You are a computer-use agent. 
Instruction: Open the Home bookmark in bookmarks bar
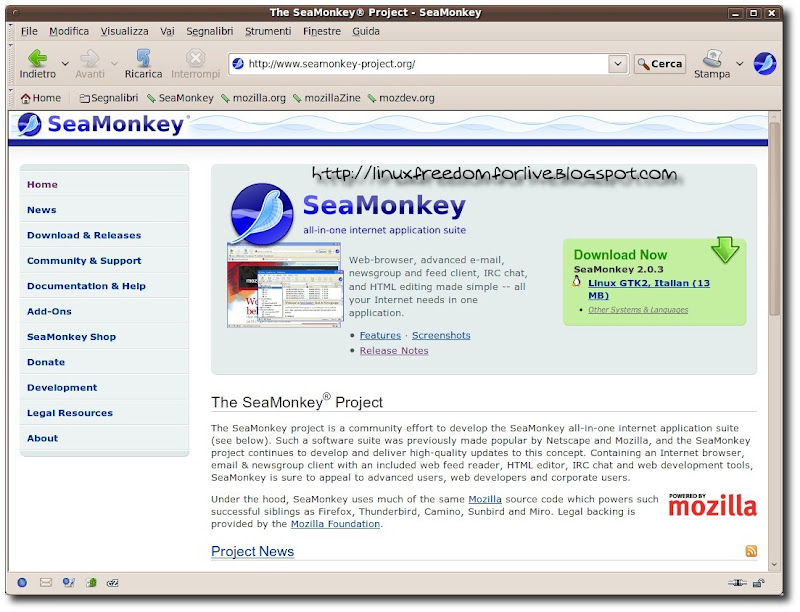click(40, 98)
